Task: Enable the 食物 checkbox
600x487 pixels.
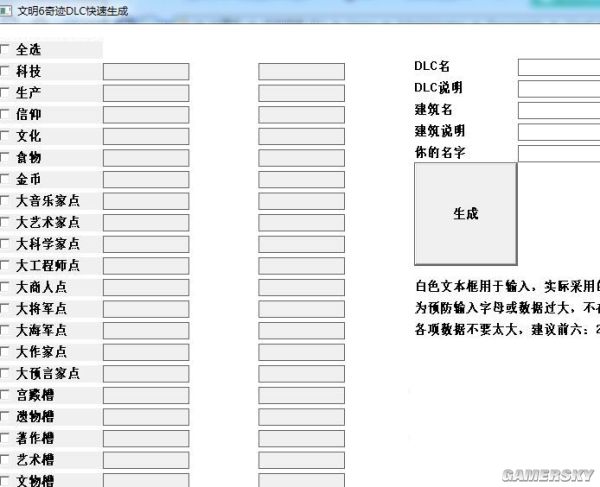Action: point(5,157)
